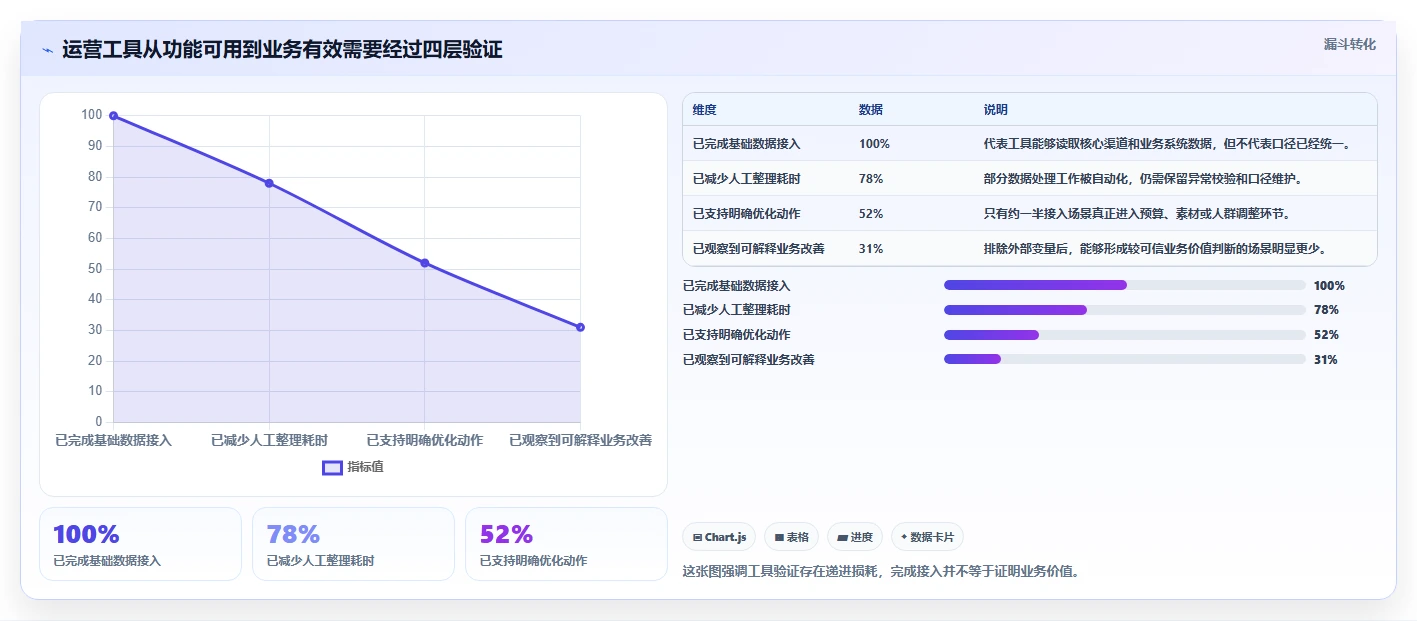This screenshot has width=1417, height=621.
Task: Click table cell 已减少人工整理耗时
Action: (x=746, y=179)
